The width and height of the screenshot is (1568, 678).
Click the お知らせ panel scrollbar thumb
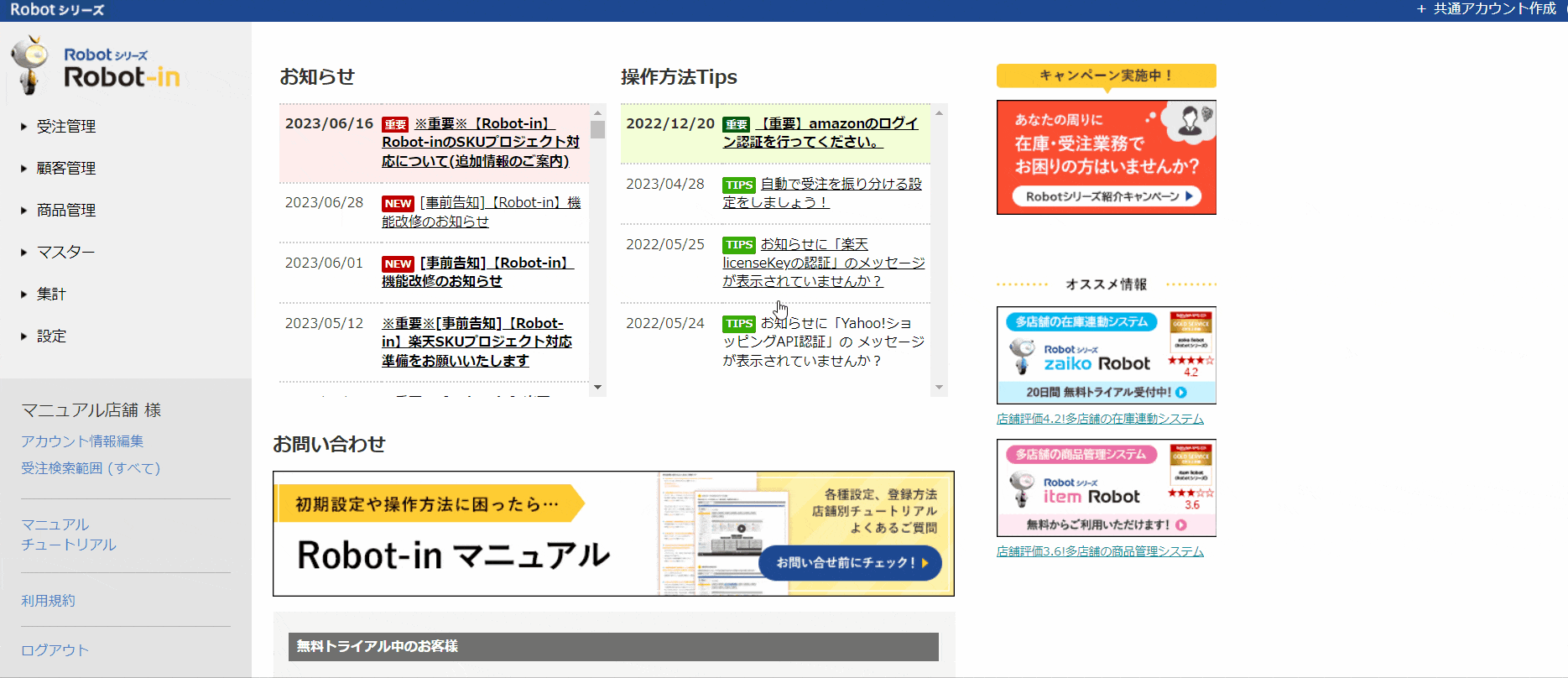coord(597,129)
